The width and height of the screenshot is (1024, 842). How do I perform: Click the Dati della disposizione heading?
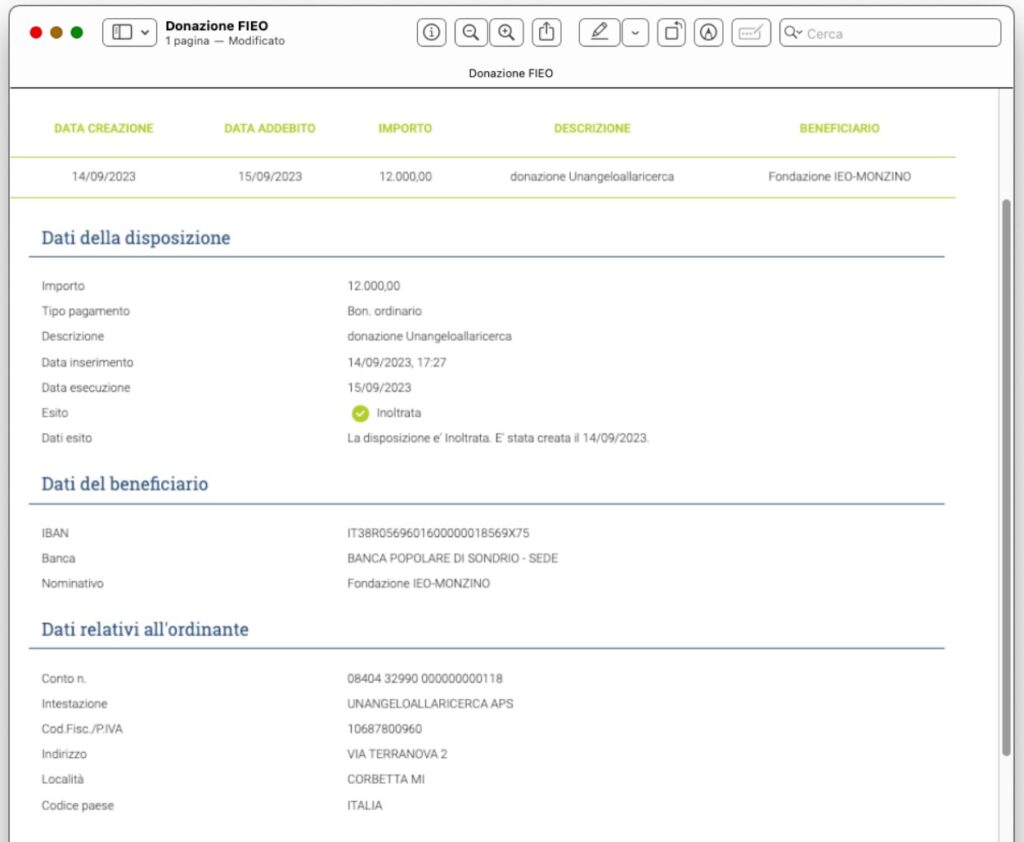(x=136, y=238)
